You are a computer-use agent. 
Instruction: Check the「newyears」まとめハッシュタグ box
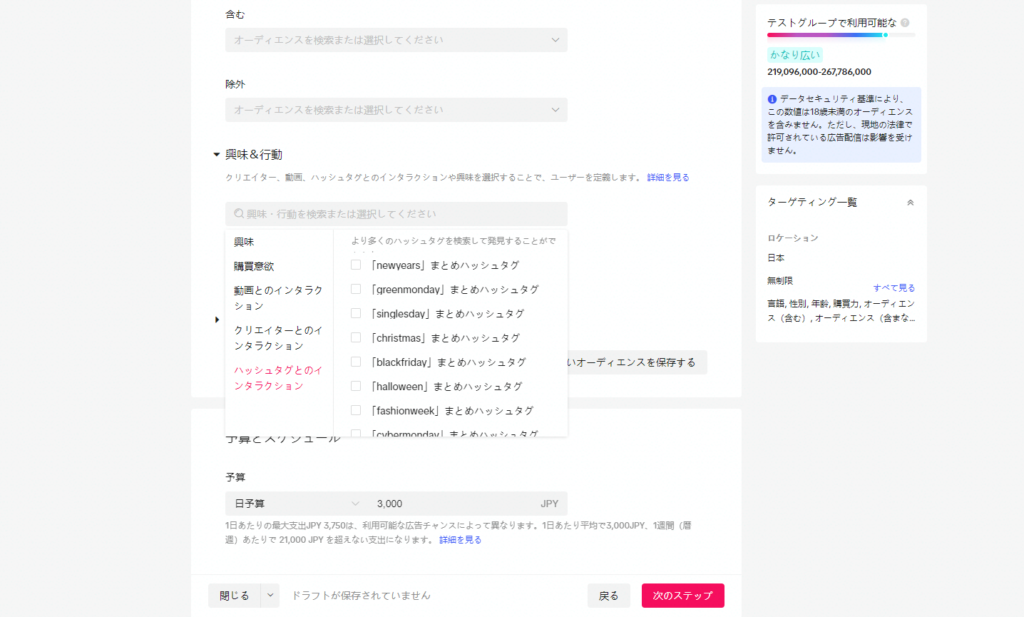coord(356,265)
